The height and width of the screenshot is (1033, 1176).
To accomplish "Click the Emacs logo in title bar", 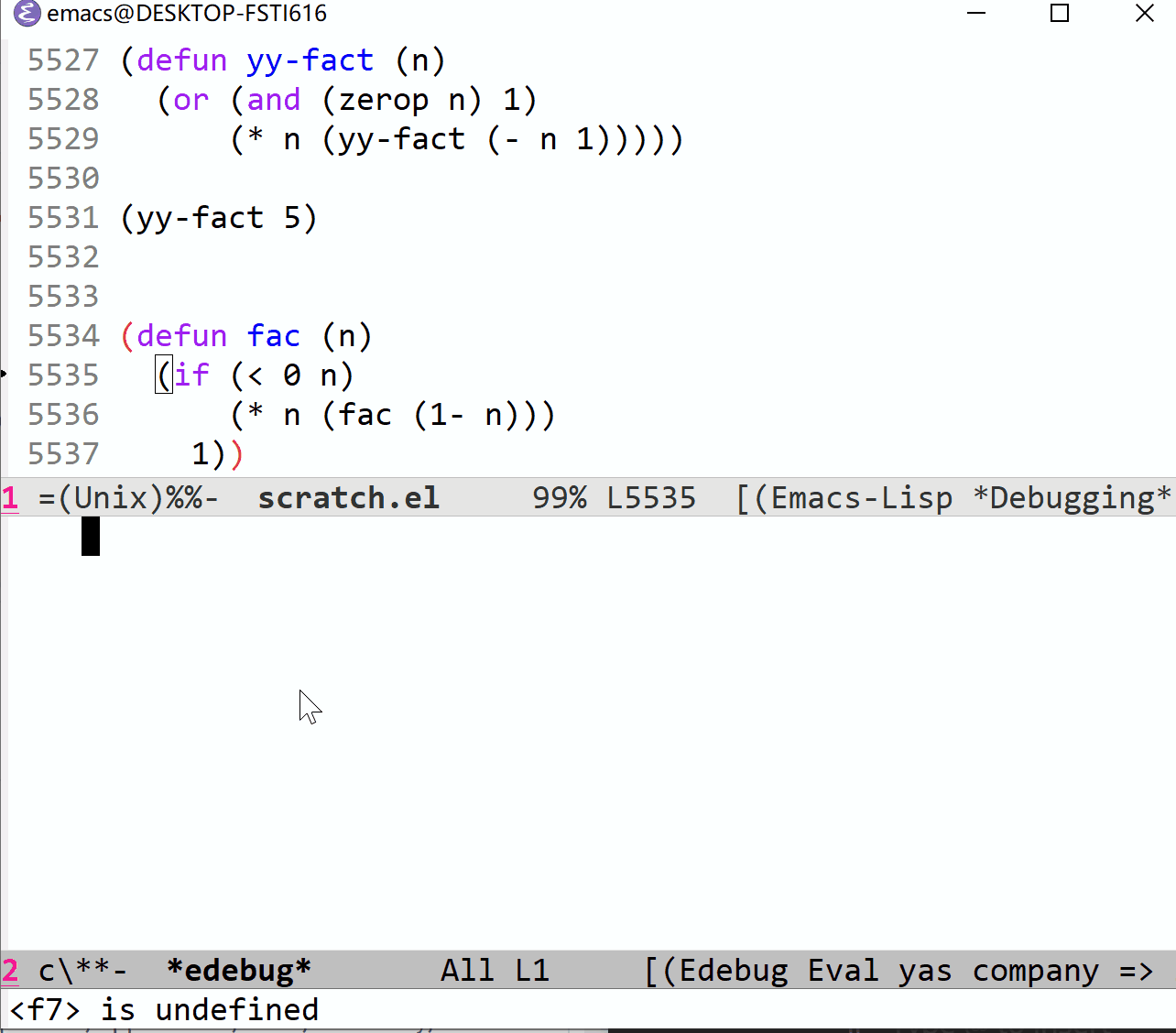I will point(27,14).
